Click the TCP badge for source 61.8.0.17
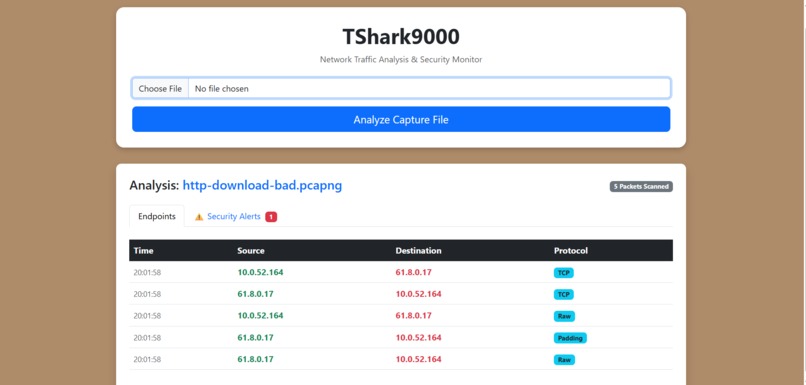This screenshot has height=385, width=806. coord(563,295)
